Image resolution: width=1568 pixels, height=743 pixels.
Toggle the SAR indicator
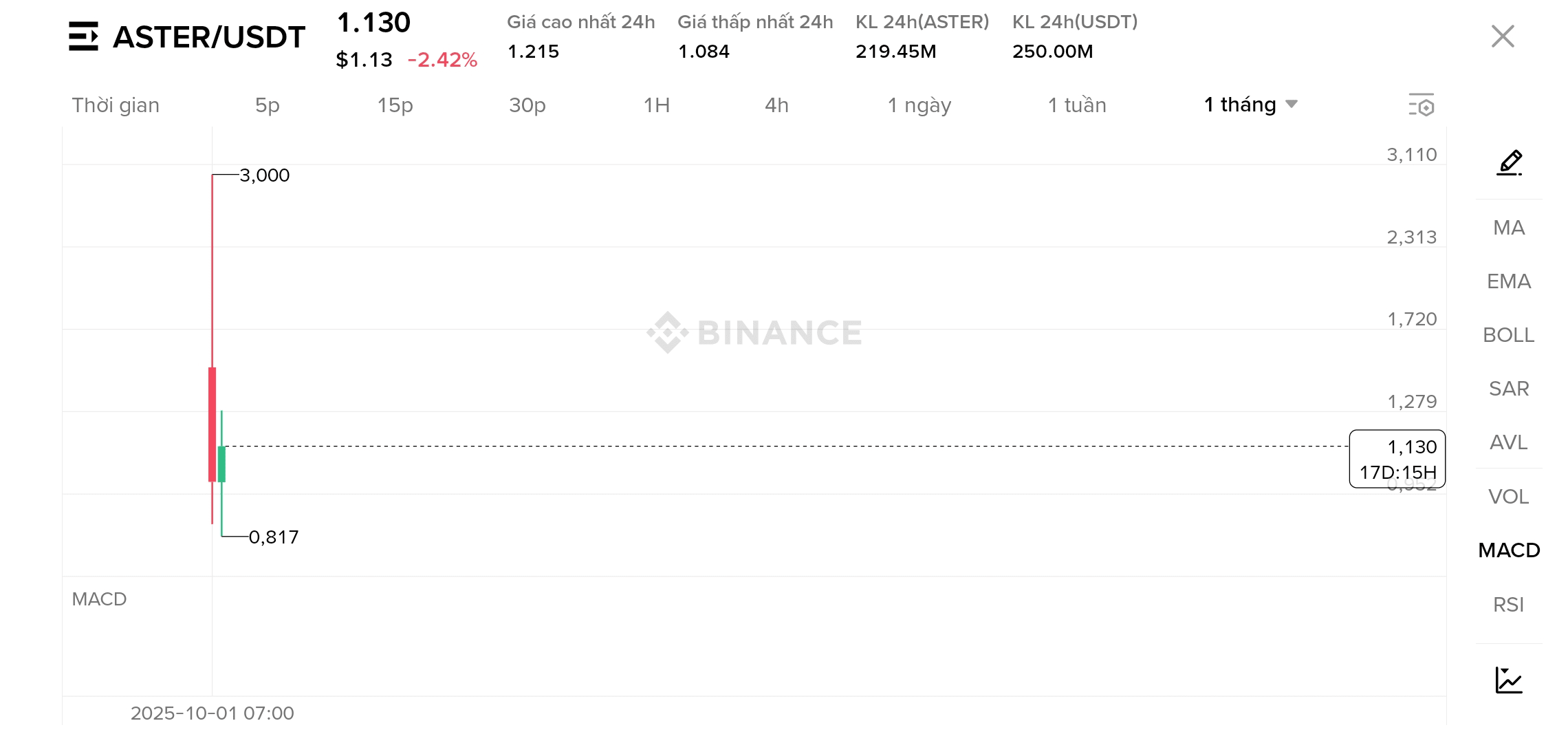[x=1509, y=389]
